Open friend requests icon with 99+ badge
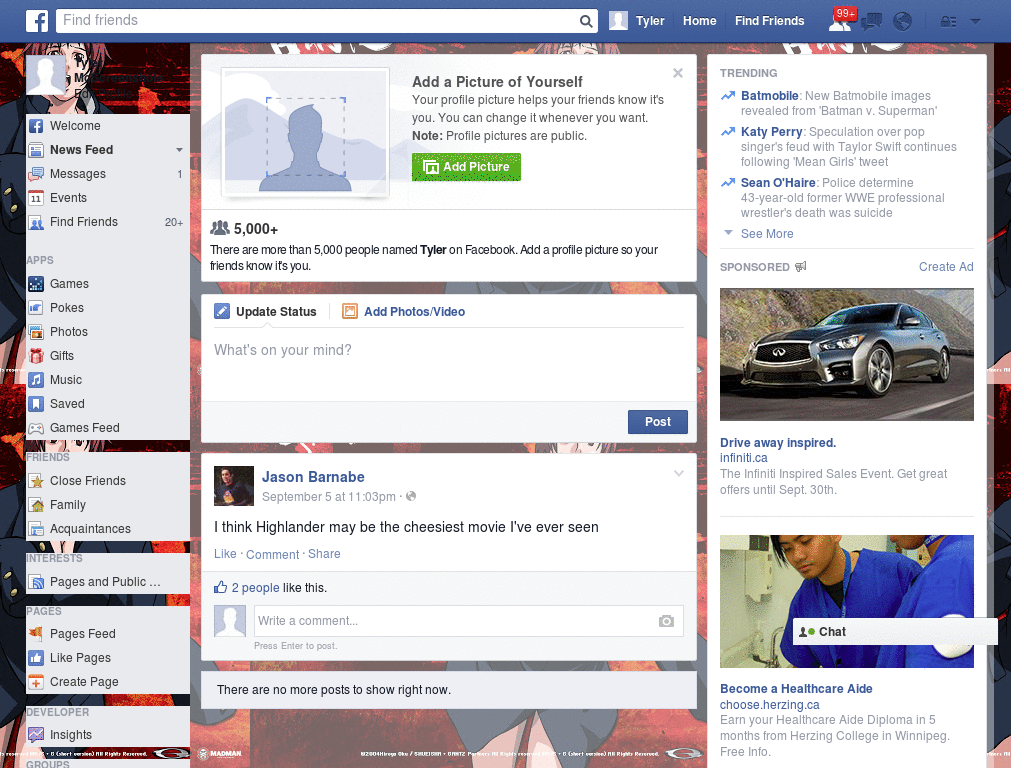The height and width of the screenshot is (768, 1024). [x=841, y=20]
